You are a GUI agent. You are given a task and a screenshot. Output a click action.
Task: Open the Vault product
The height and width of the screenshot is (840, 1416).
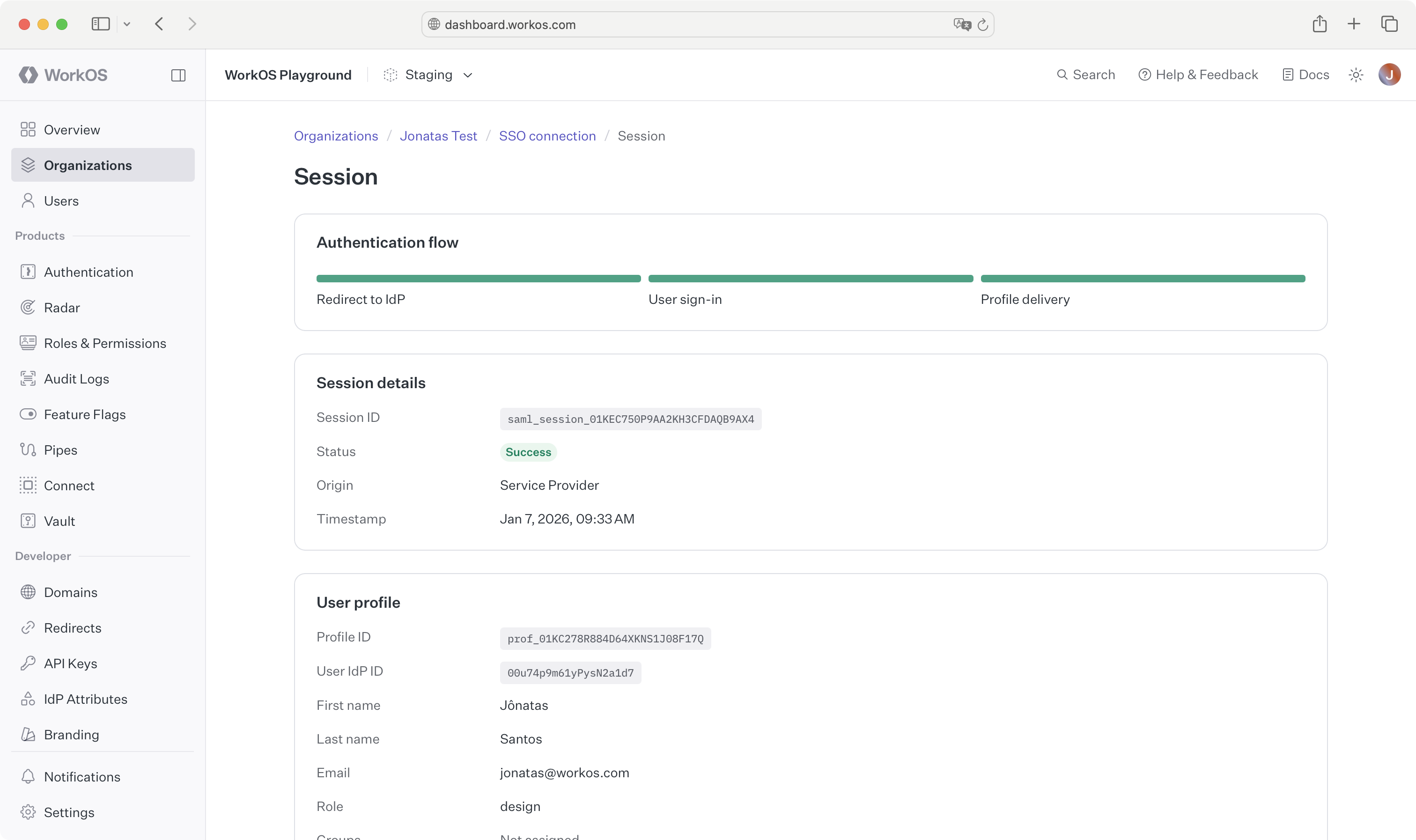(59, 521)
